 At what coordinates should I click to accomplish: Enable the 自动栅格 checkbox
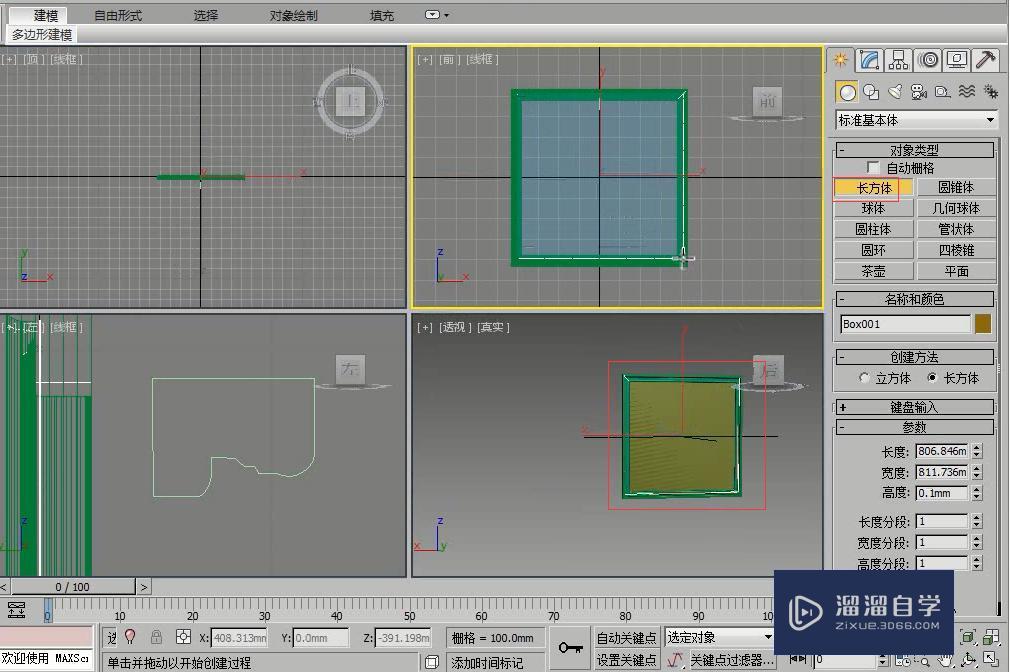[x=873, y=168]
